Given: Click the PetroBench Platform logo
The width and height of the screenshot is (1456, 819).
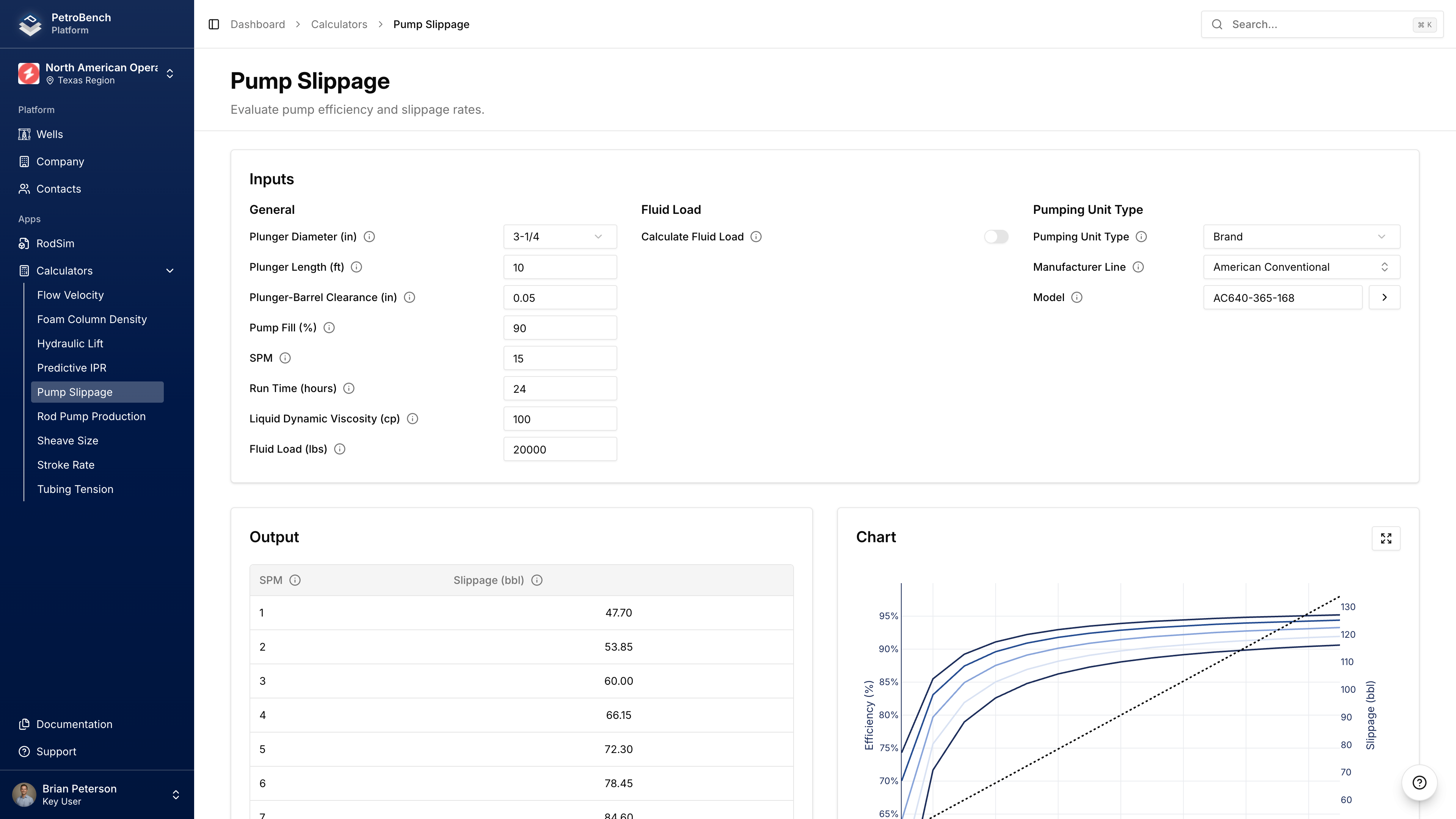Looking at the screenshot, I should (30, 24).
